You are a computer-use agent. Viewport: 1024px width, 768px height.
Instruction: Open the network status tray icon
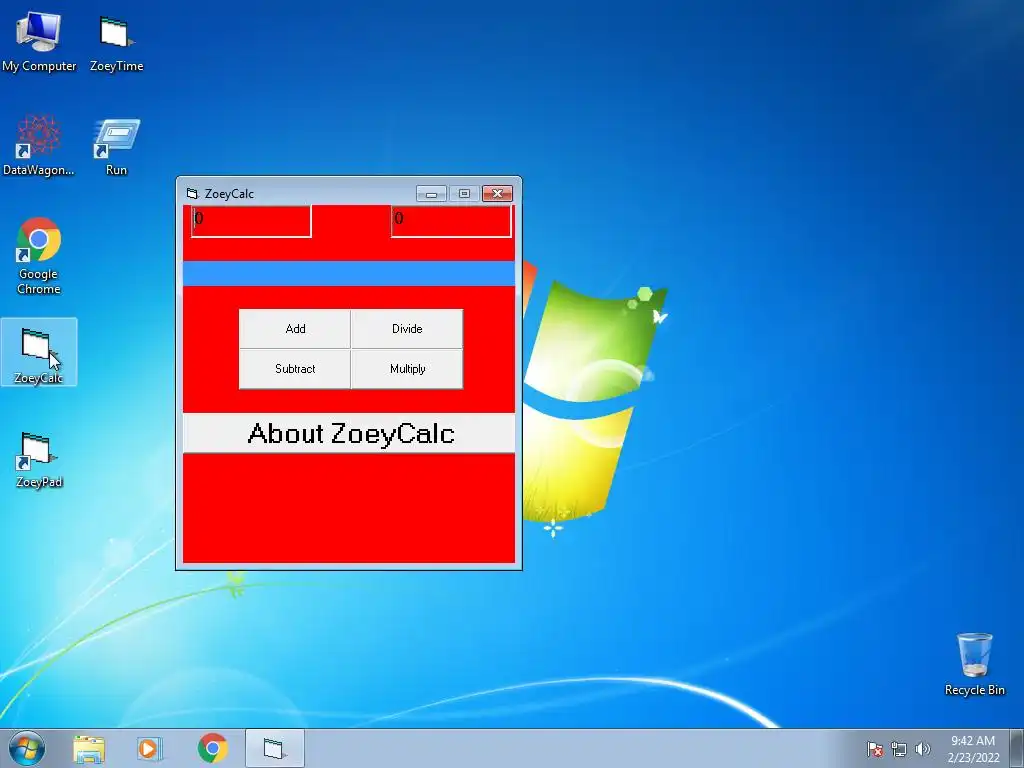[x=899, y=749]
